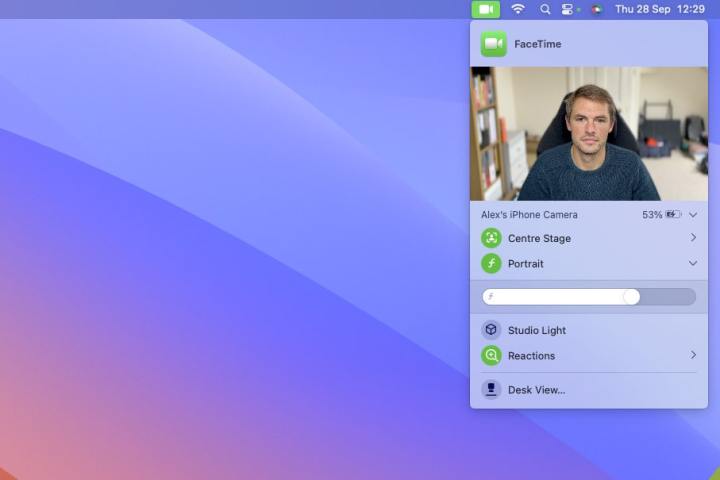Adjust the Portrait depth slider

(x=589, y=297)
